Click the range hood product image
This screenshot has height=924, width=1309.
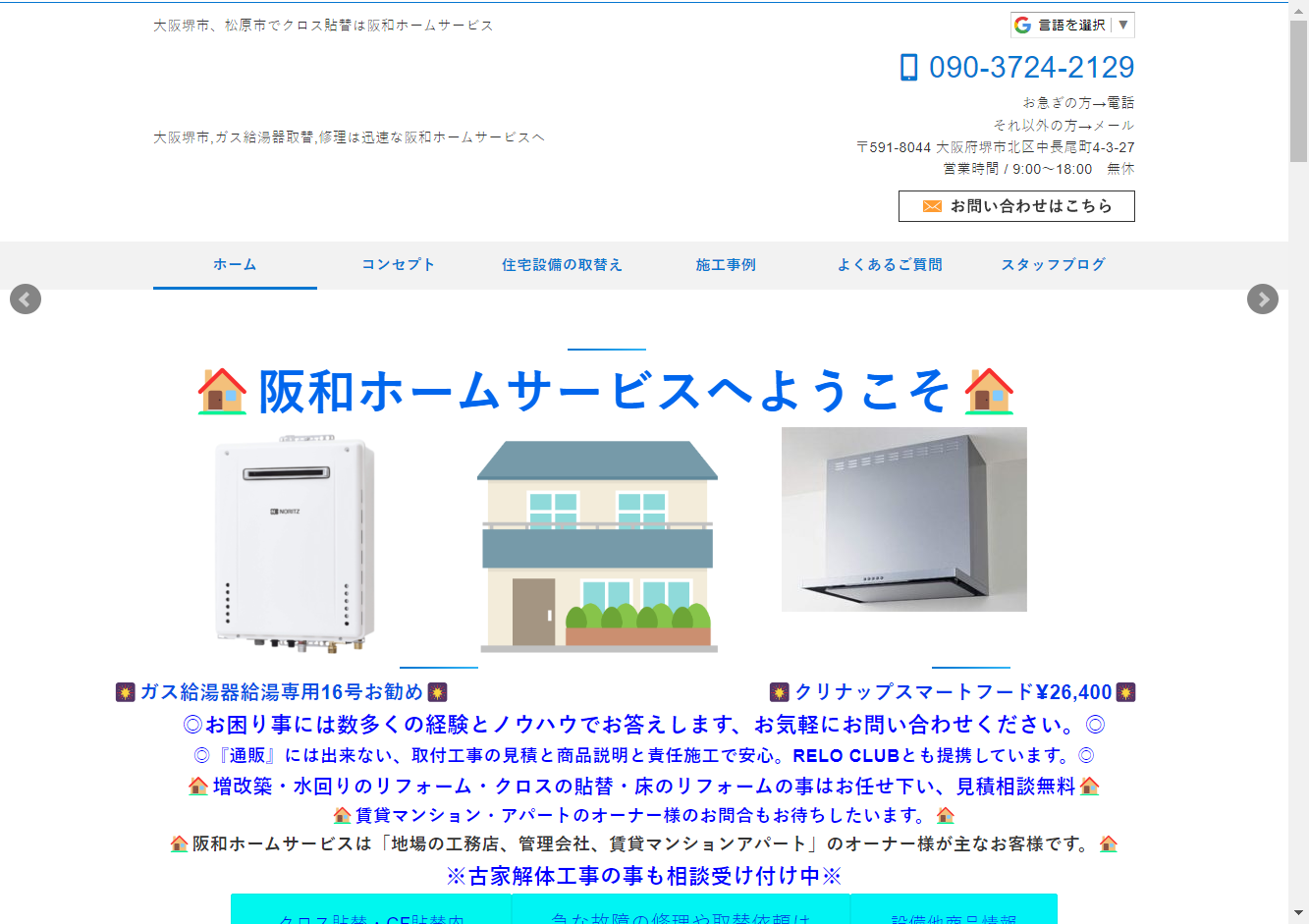click(x=904, y=519)
